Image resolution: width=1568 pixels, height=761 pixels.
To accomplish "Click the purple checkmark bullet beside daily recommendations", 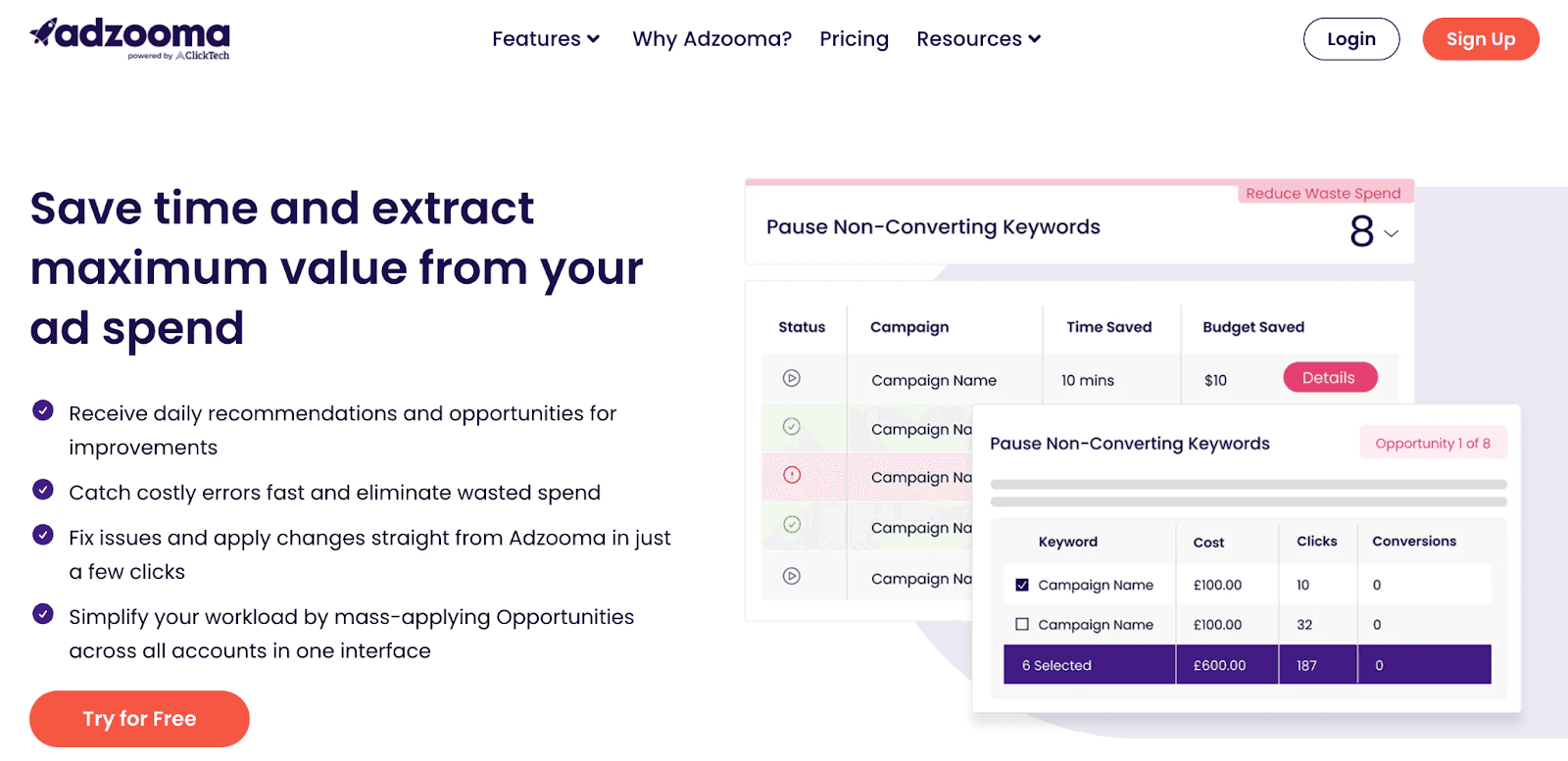I will (42, 410).
